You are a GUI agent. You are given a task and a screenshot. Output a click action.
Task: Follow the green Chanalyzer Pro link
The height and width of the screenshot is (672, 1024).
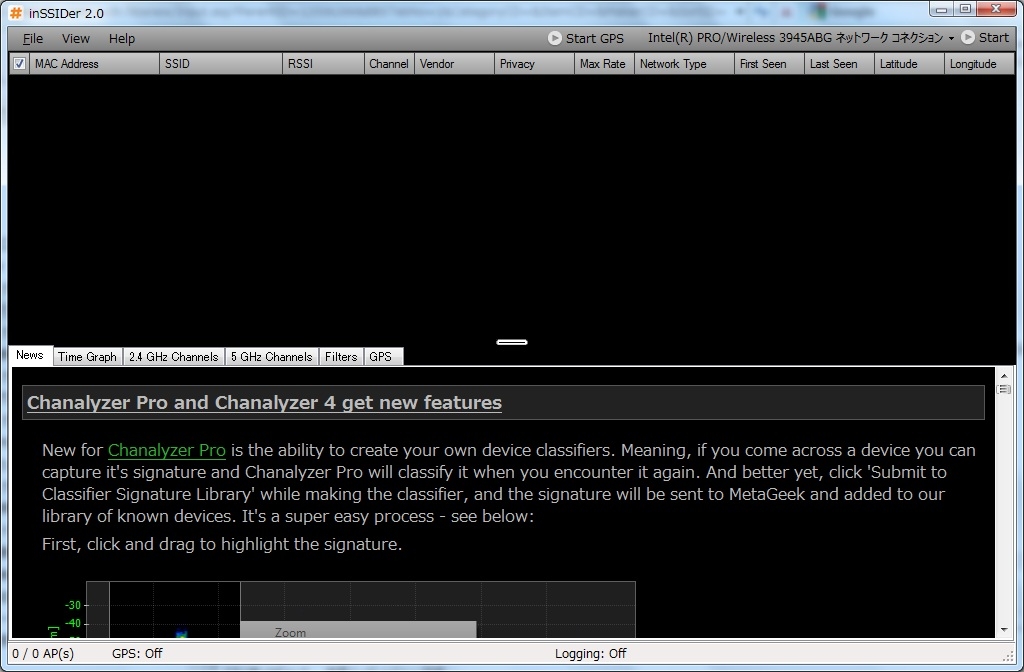coord(167,450)
